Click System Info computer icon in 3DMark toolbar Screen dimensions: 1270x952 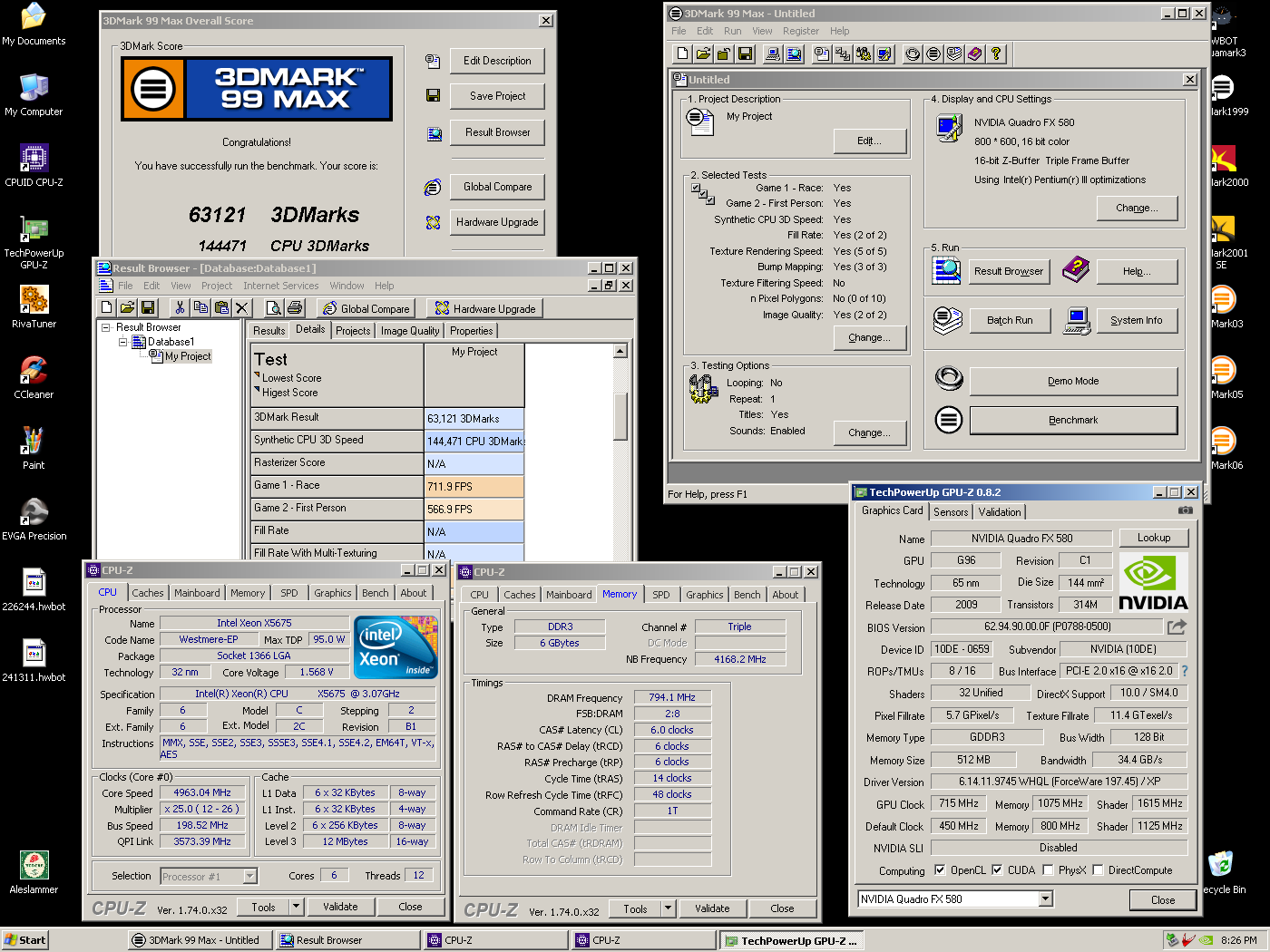773,53
